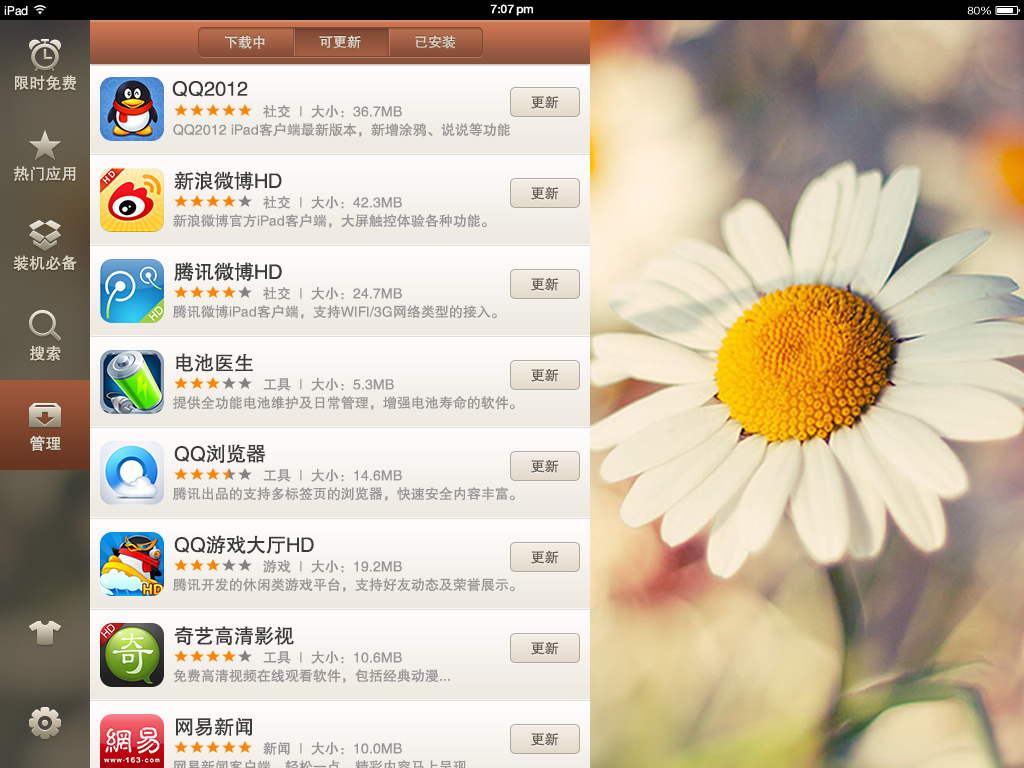
Task: Tap the 大小：10.6MB size text
Action: click(357, 658)
